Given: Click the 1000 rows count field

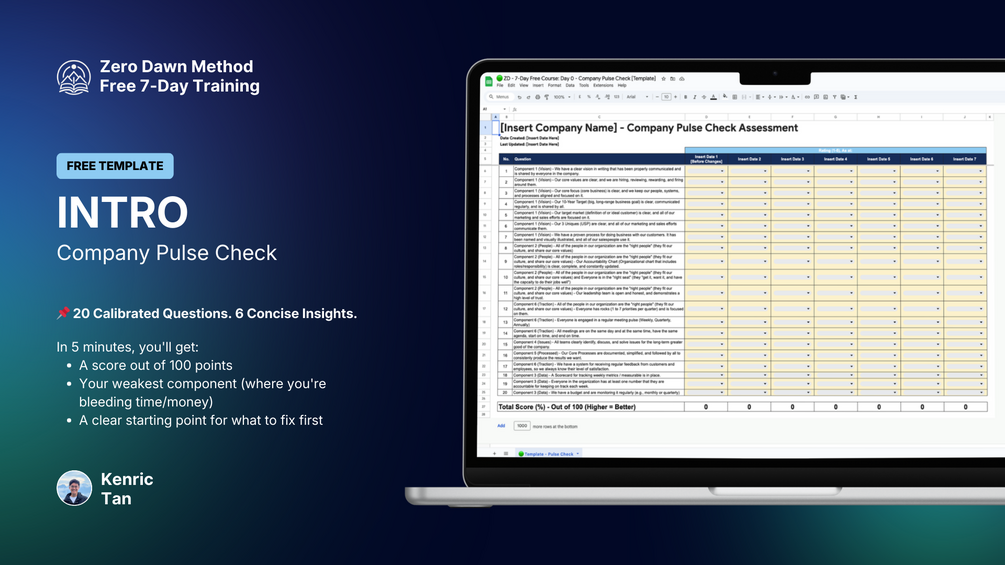Looking at the screenshot, I should tap(522, 426).
